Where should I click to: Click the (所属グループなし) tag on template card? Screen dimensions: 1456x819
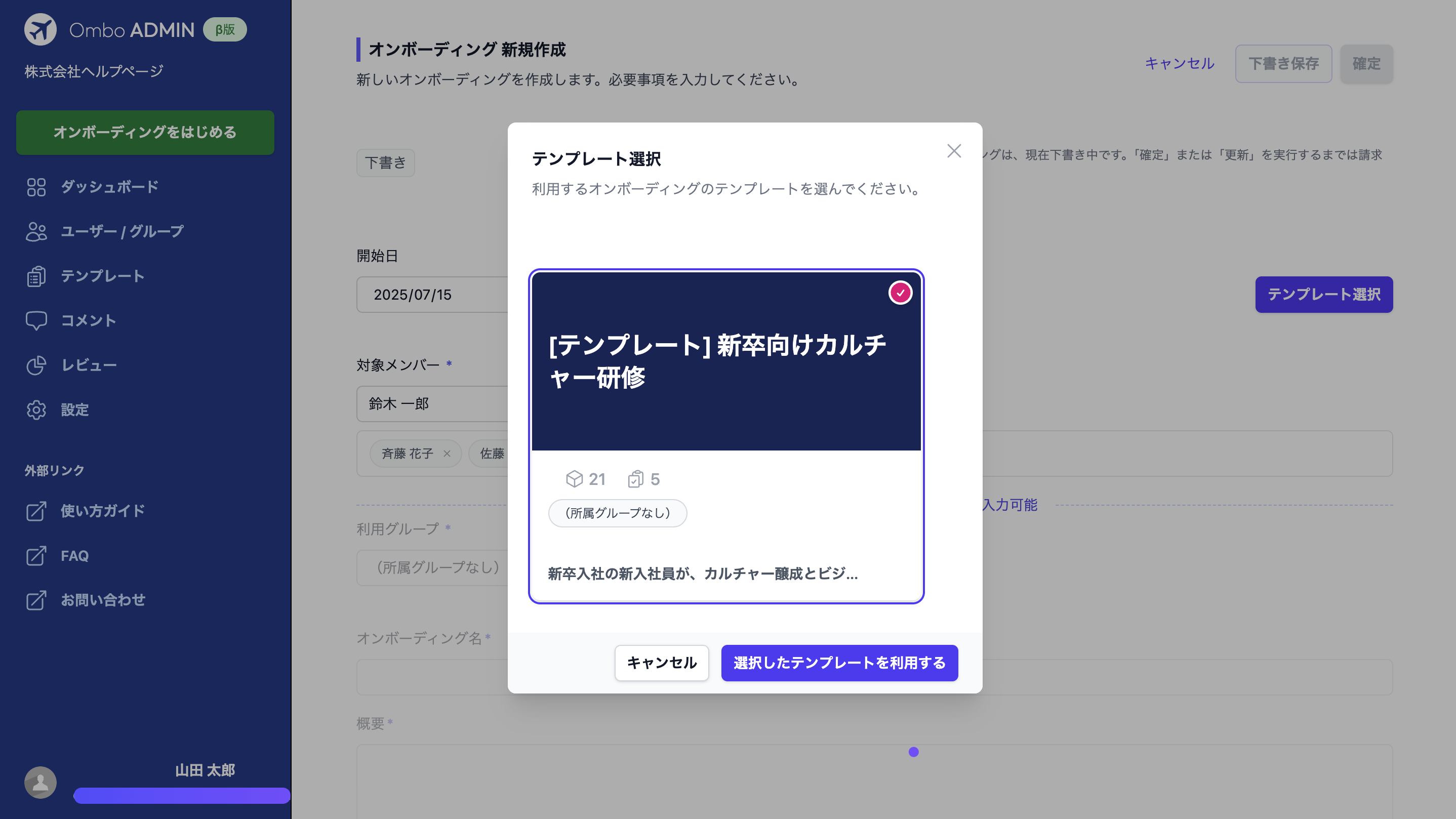(617, 513)
